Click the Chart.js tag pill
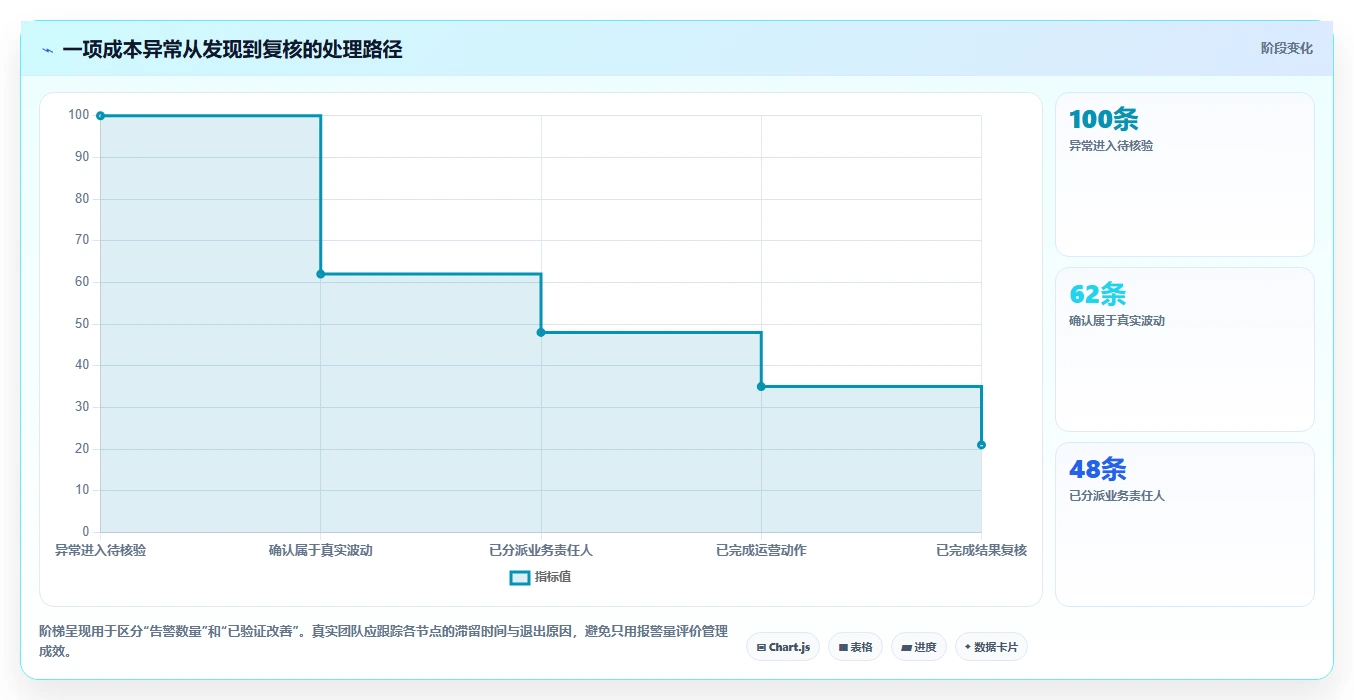 pyautogui.click(x=783, y=647)
